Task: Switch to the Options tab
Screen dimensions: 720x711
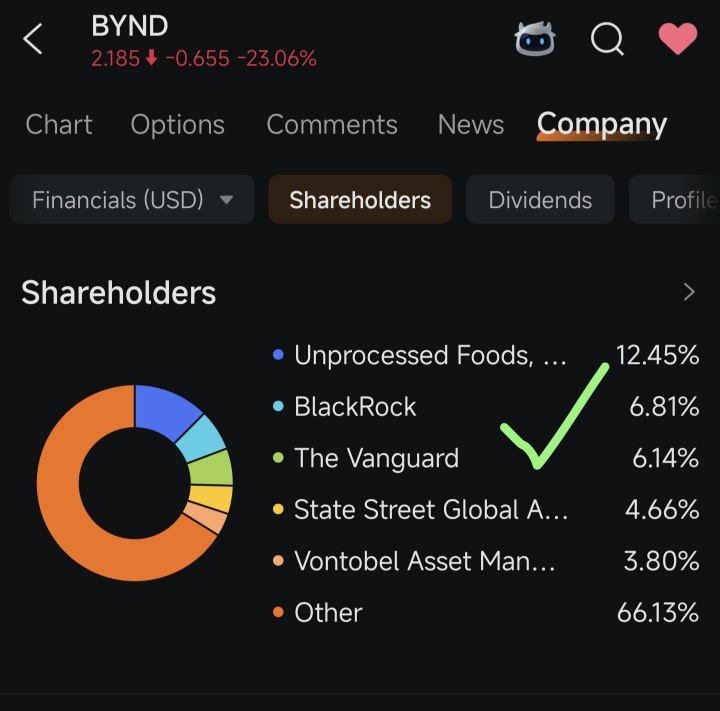Action: click(x=178, y=124)
